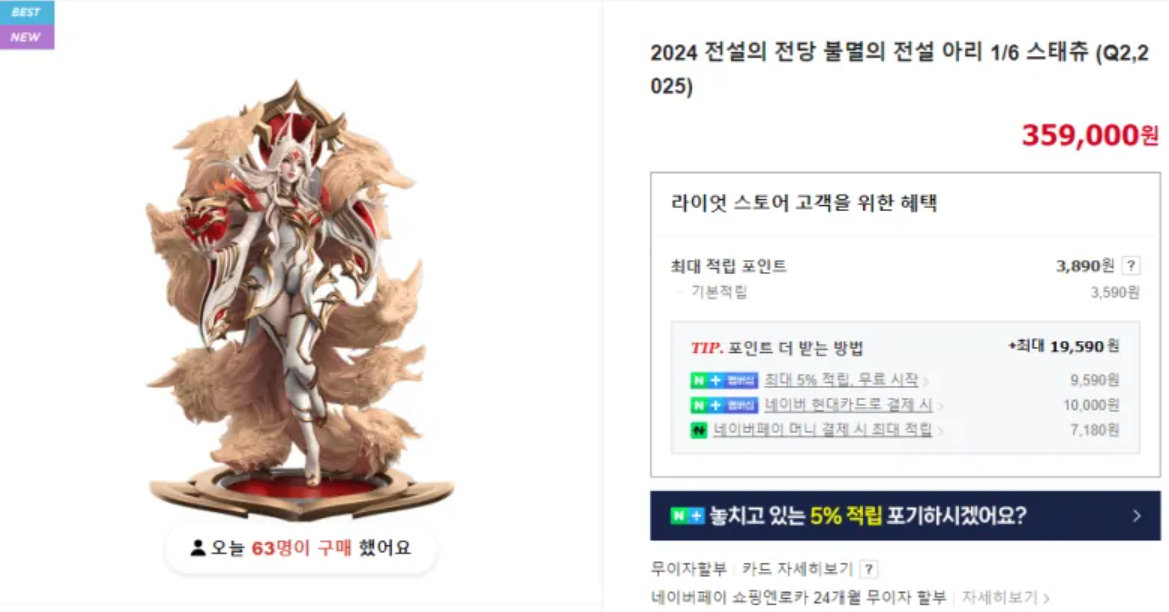Click the chevron after 네이버페이 머니 결제 link

[940, 431]
